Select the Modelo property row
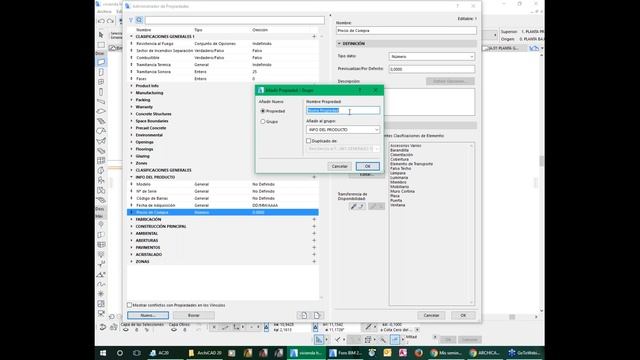The height and width of the screenshot is (360, 640). coord(223,184)
